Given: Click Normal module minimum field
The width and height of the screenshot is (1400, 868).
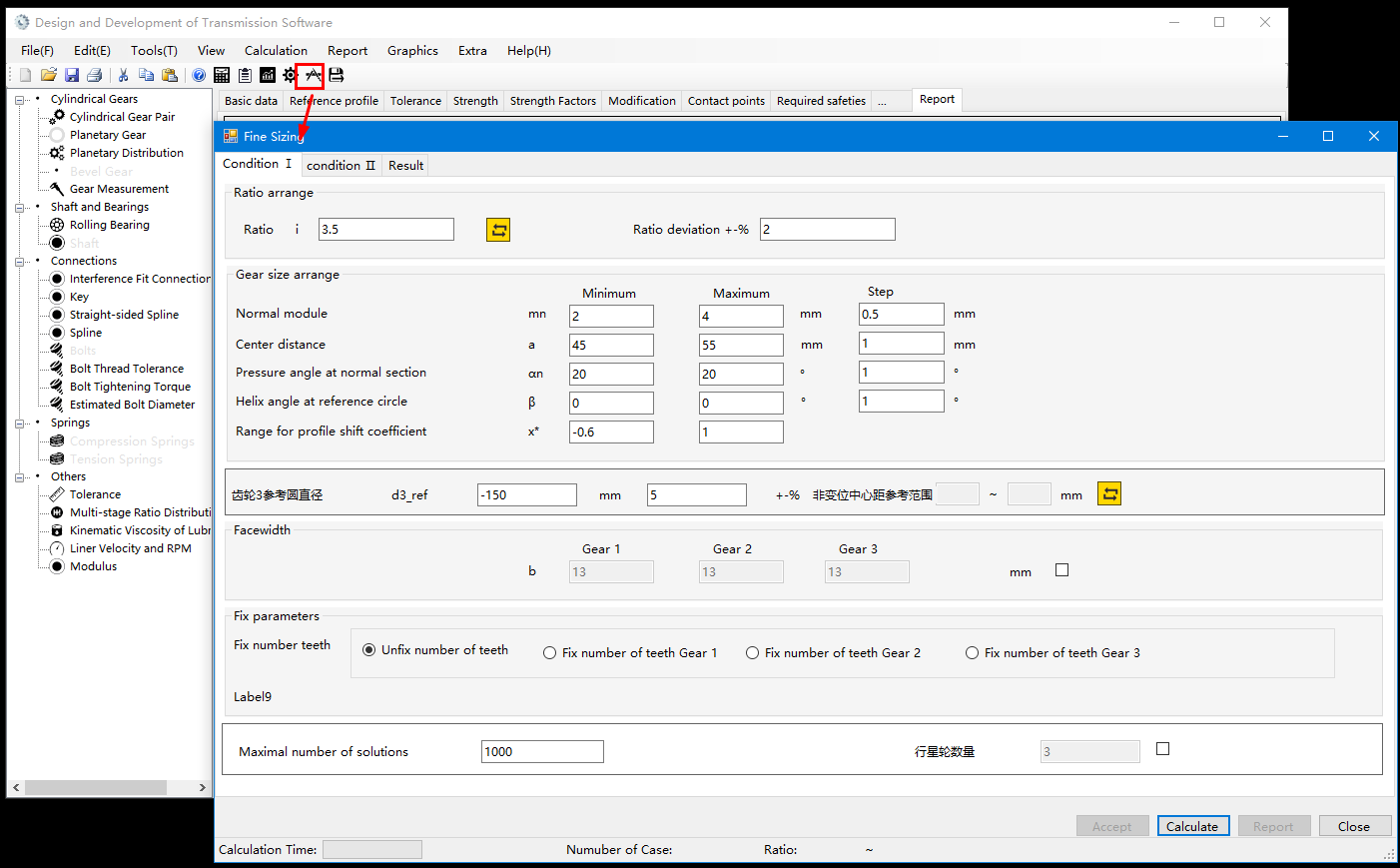Looking at the screenshot, I should point(611,316).
